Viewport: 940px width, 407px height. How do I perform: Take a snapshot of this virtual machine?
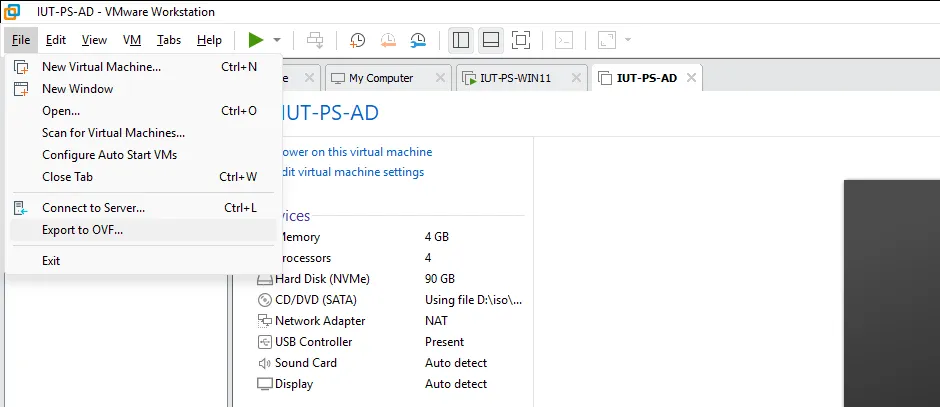(357, 40)
